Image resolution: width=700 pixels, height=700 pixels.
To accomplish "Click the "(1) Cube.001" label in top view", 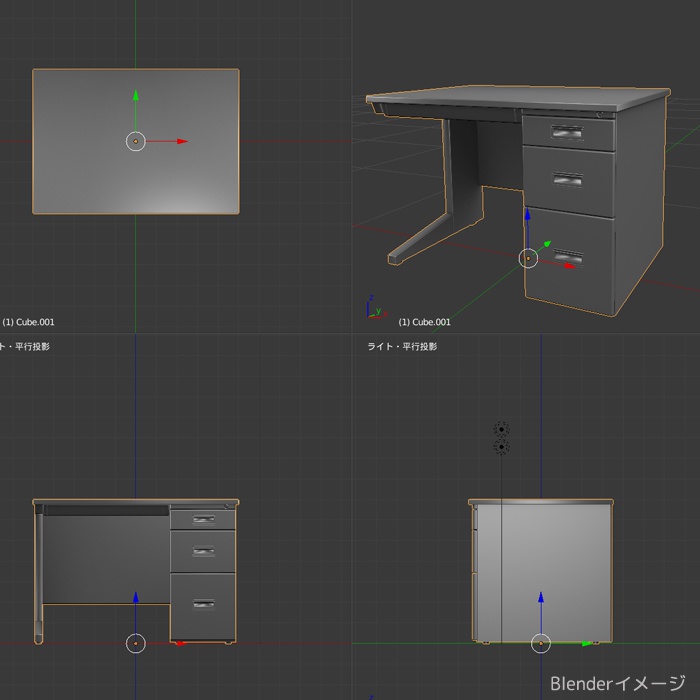I will pos(29,322).
